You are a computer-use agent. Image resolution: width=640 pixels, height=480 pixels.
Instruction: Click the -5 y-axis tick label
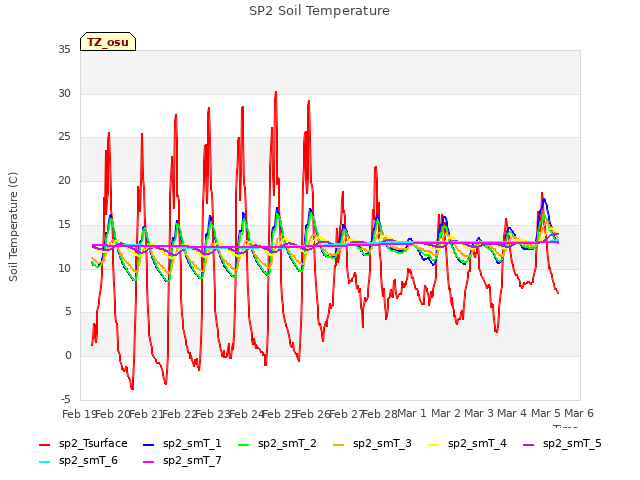pos(66,399)
